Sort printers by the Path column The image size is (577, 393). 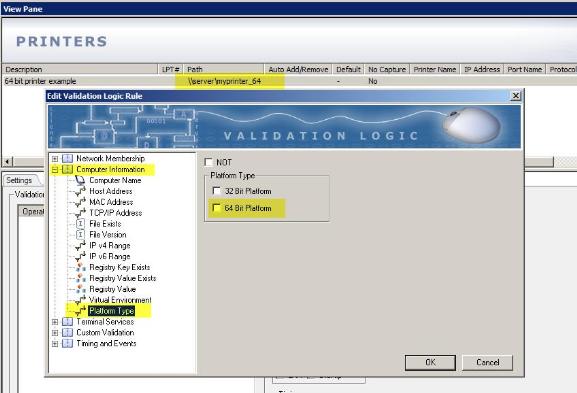[x=224, y=69]
